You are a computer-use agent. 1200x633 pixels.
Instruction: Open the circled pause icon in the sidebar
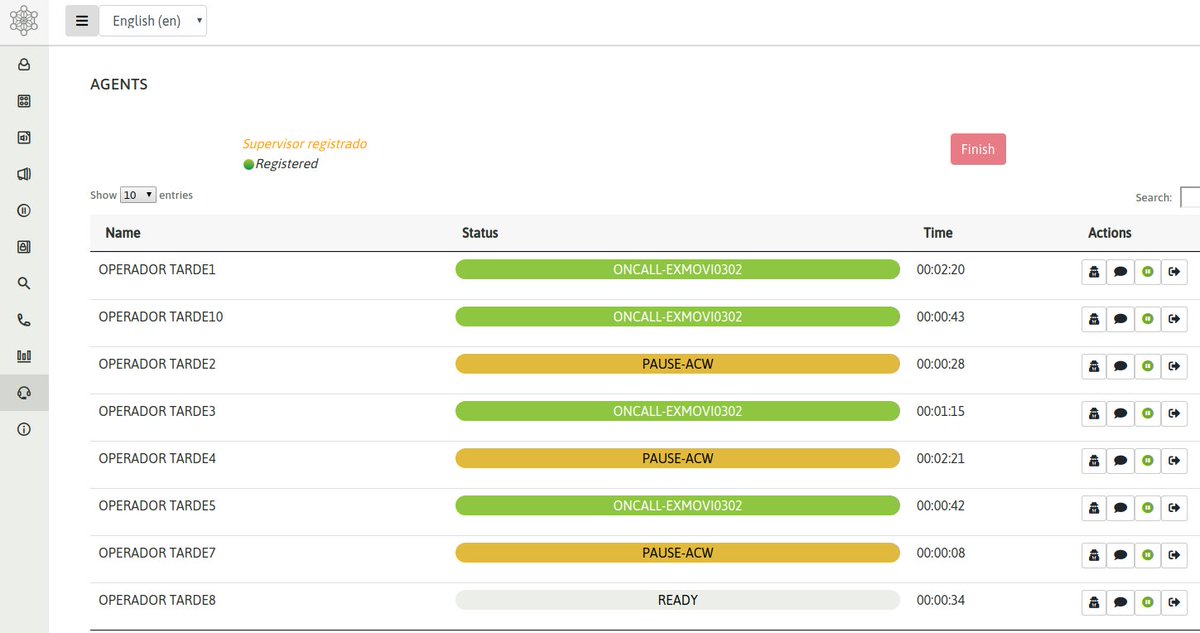24,210
